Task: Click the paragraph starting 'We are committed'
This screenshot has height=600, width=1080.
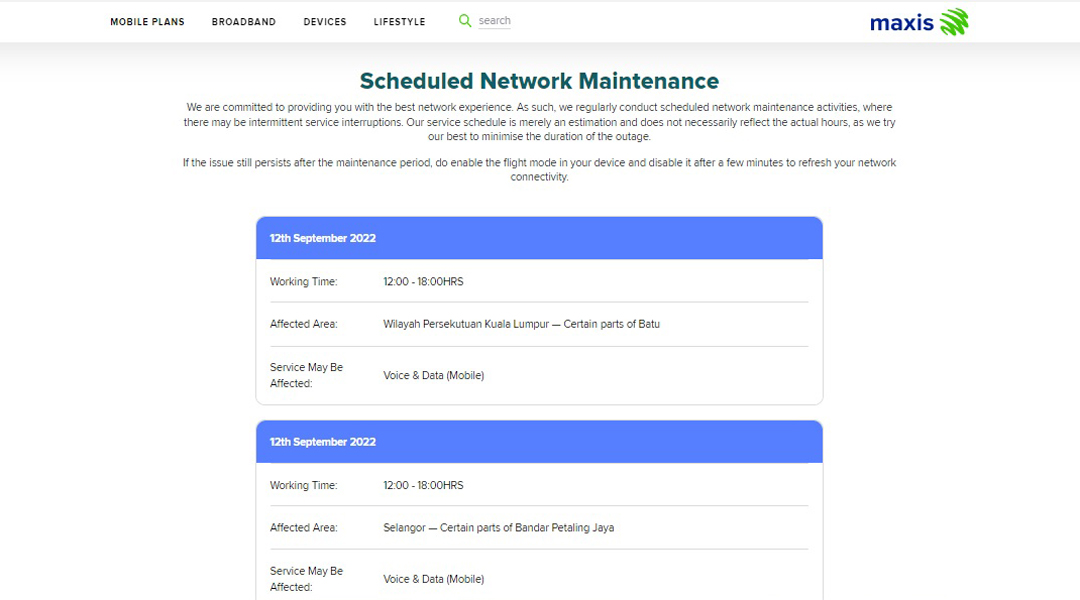Action: coord(539,122)
